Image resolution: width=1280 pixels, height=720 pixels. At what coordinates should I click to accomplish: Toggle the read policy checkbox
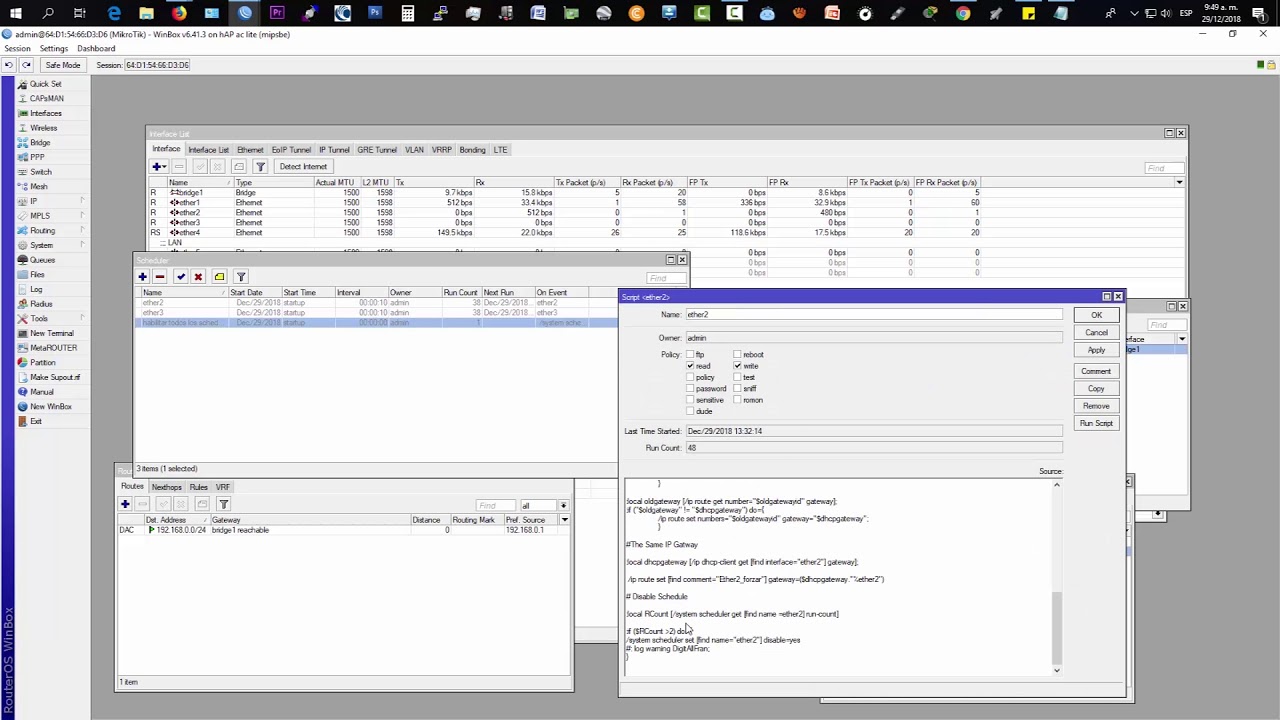pyautogui.click(x=690, y=366)
